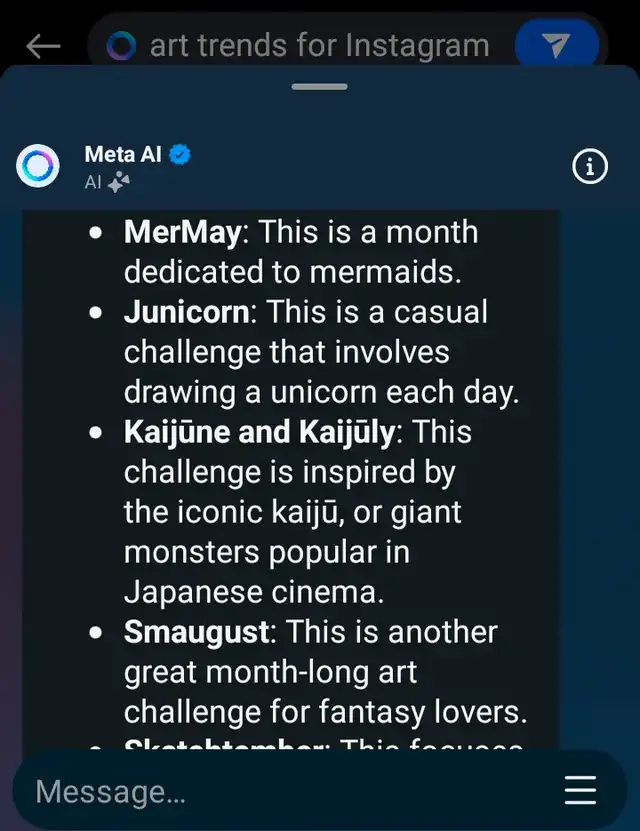The width and height of the screenshot is (640, 831).
Task: Tap the 'Japanese cinema.' text line
Action: point(254,592)
